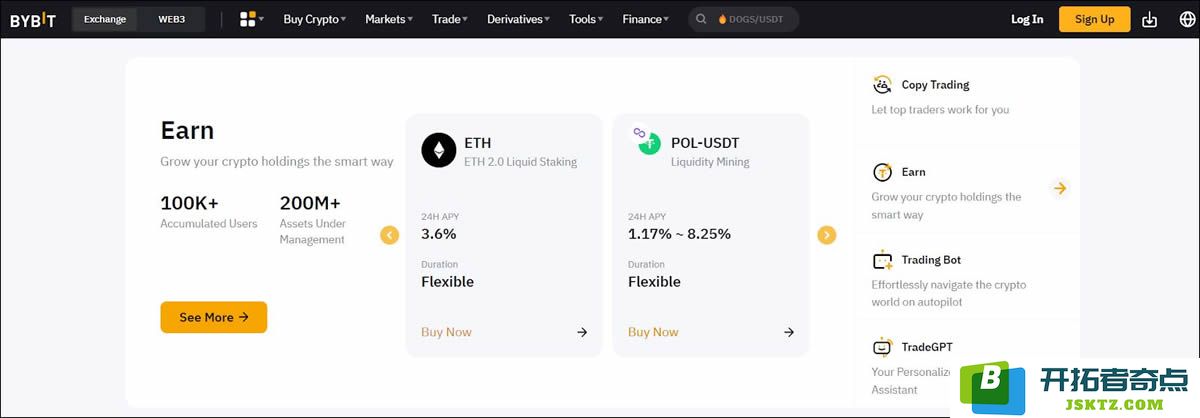Select the Trading Bot icon

[882, 260]
